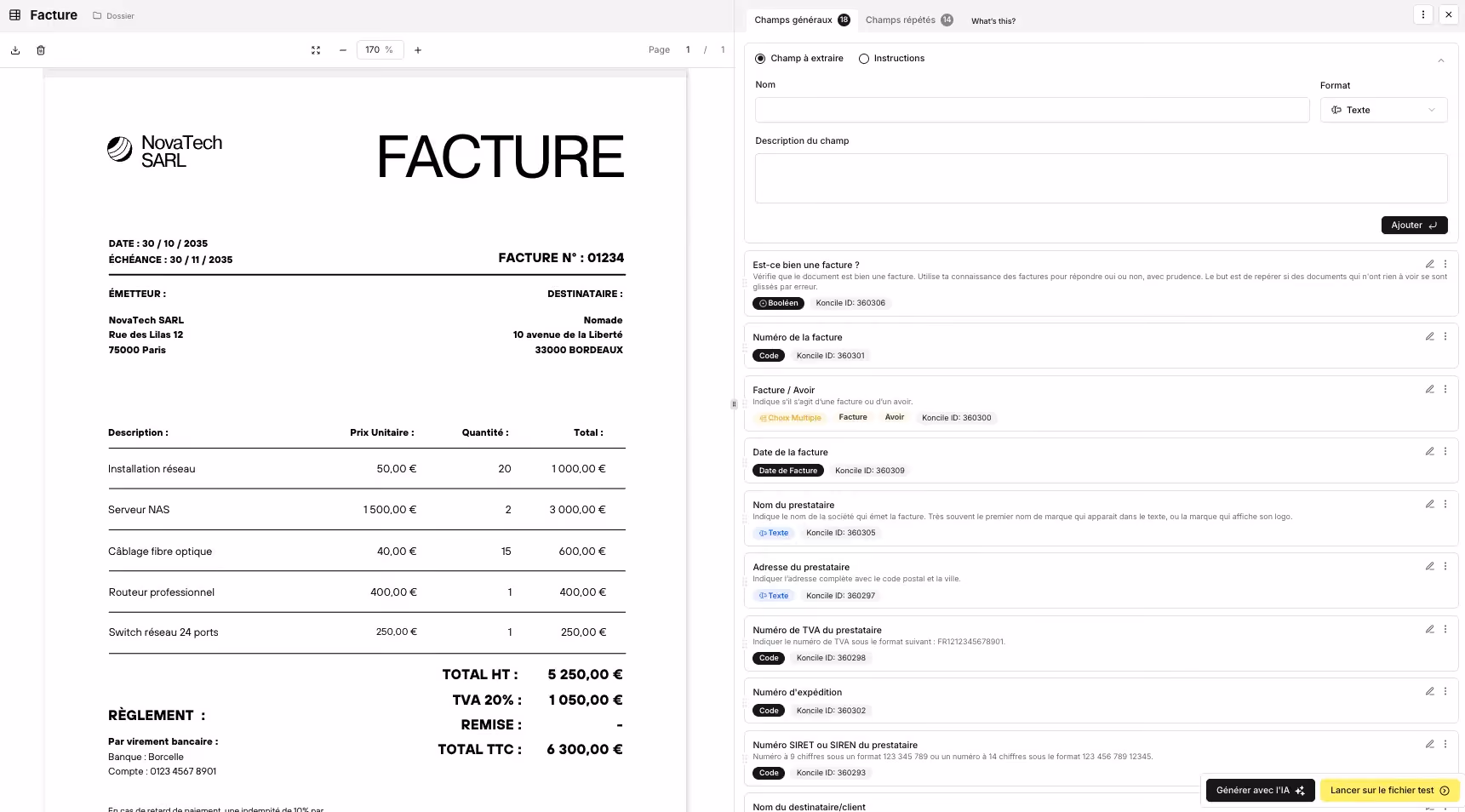
Task: Open the panel's three-dot options menu
Action: [1423, 14]
